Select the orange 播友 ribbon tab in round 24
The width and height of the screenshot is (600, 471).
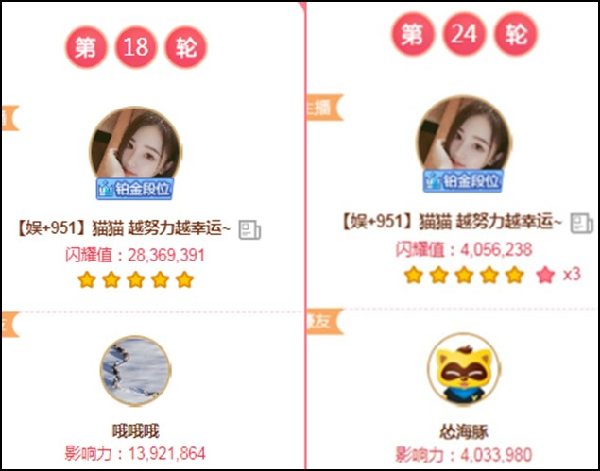point(324,322)
